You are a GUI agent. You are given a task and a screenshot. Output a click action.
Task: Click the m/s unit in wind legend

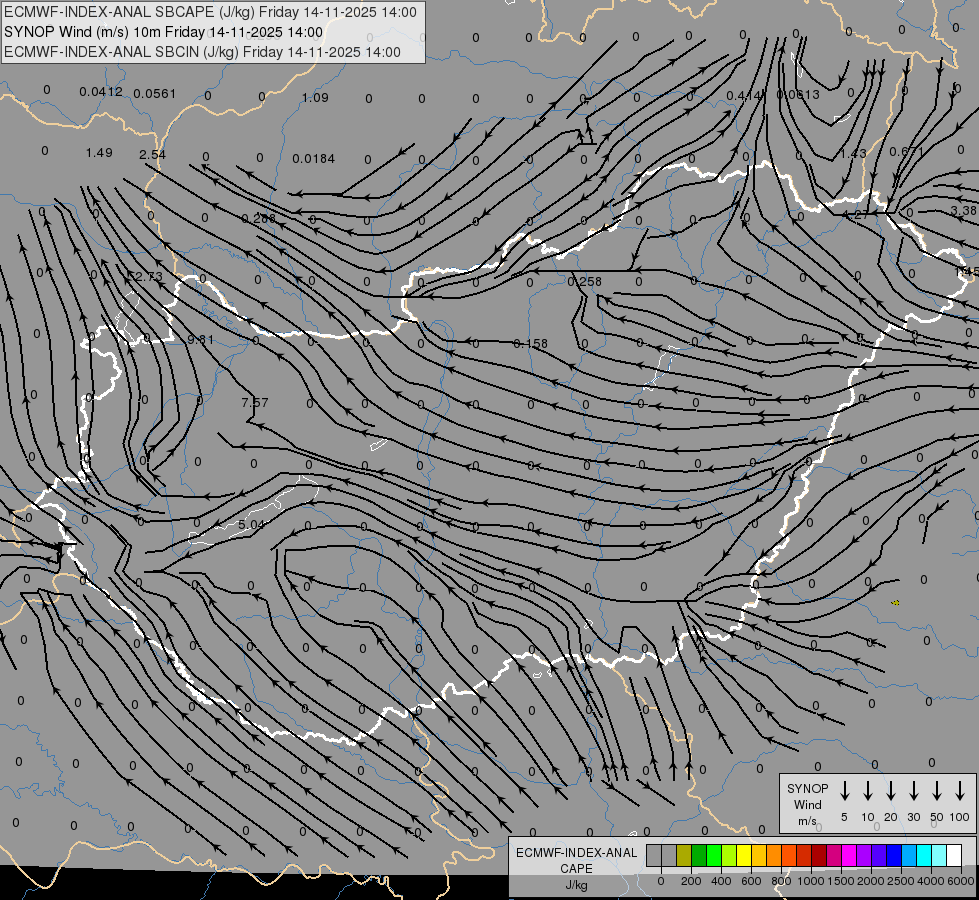[807, 821]
